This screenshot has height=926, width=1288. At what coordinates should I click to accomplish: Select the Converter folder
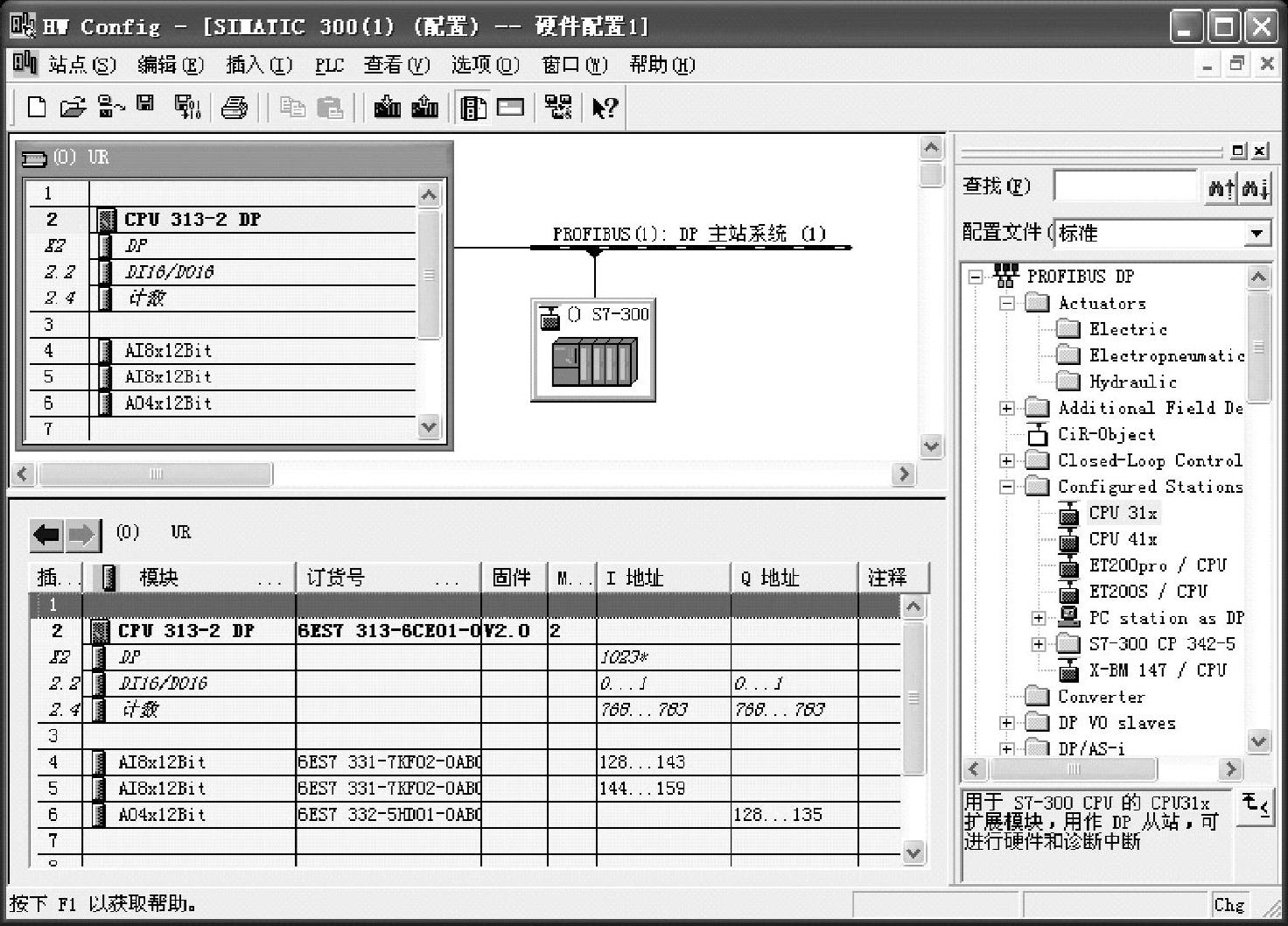click(x=1101, y=697)
